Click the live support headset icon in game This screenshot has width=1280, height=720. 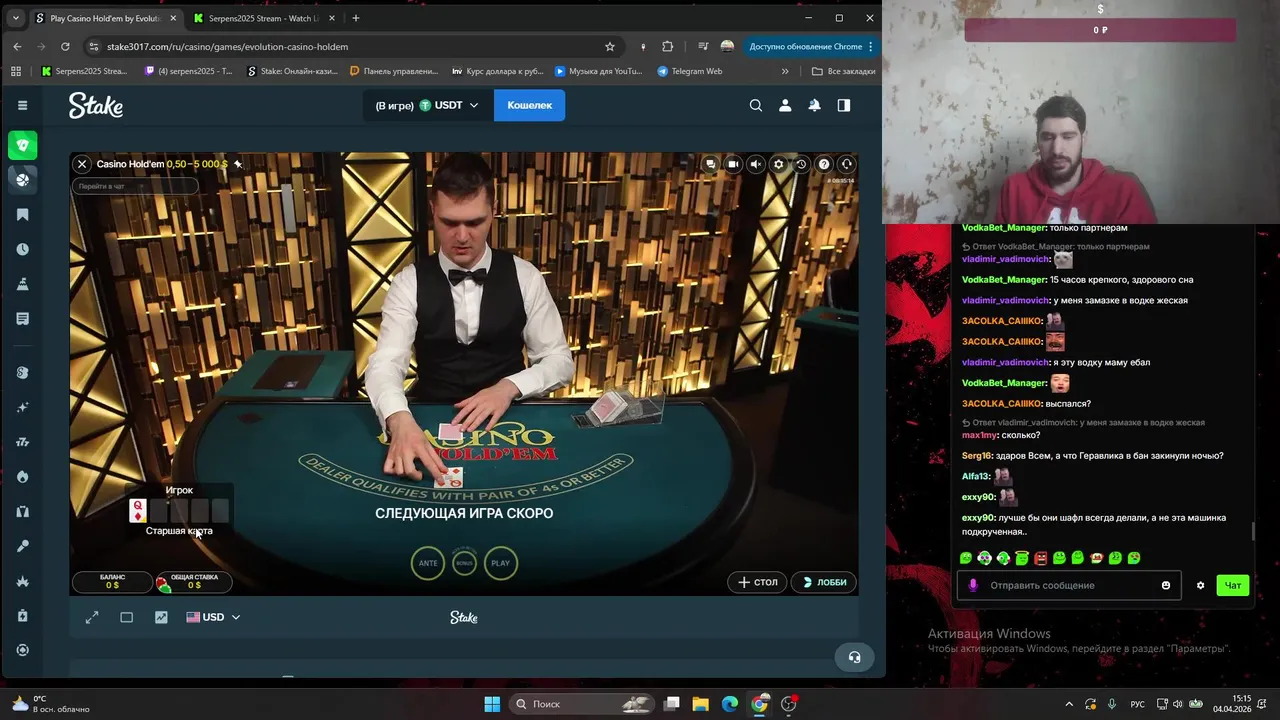[846, 164]
